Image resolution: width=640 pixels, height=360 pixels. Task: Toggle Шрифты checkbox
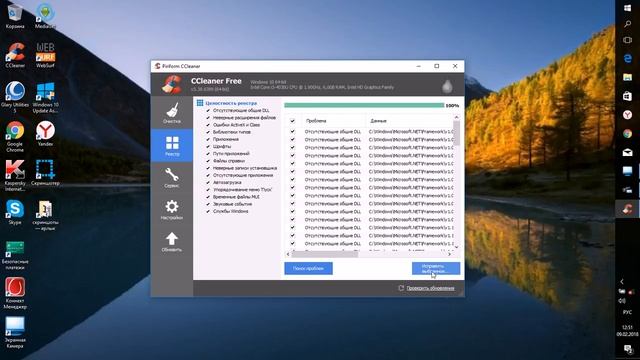point(208,146)
